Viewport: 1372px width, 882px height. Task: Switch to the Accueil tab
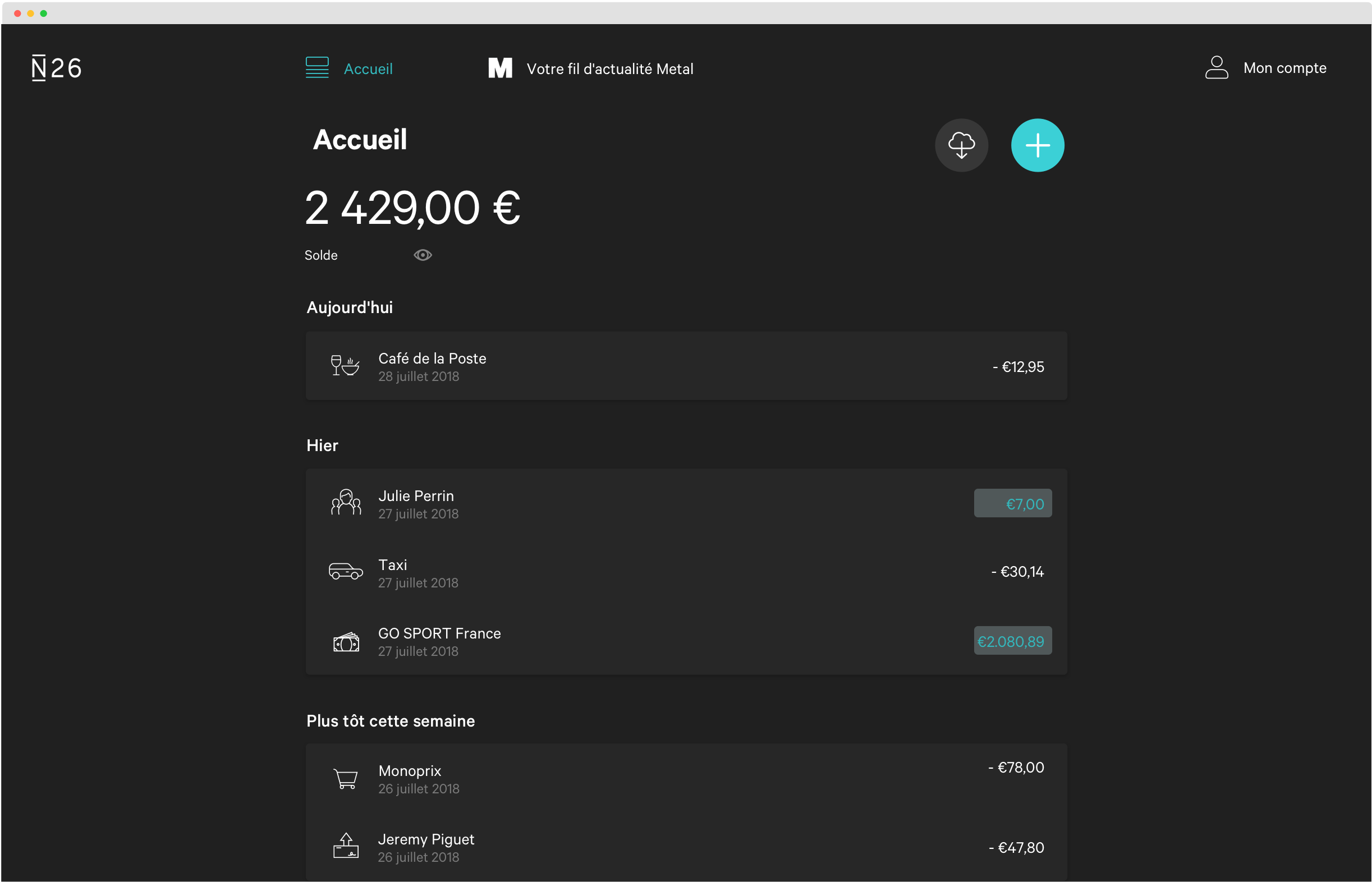click(x=368, y=67)
